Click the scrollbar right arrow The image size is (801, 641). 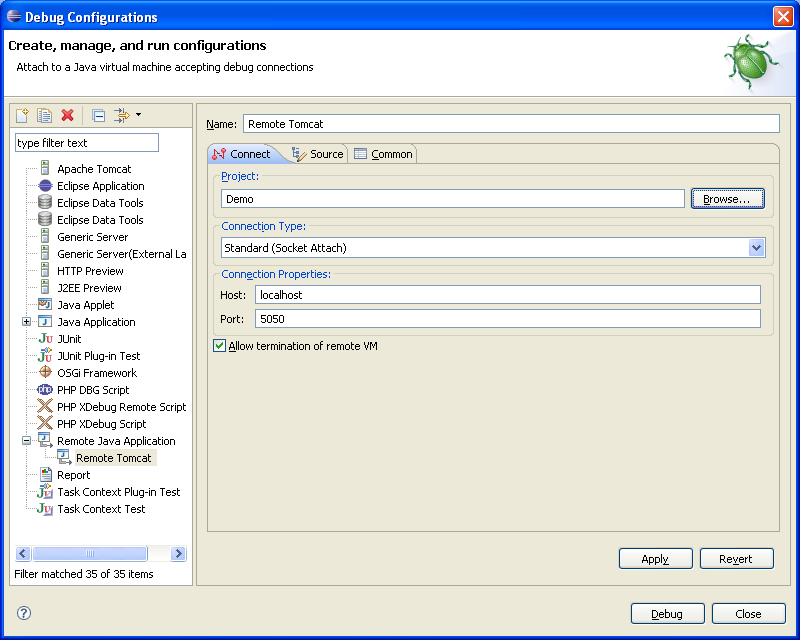[x=178, y=553]
